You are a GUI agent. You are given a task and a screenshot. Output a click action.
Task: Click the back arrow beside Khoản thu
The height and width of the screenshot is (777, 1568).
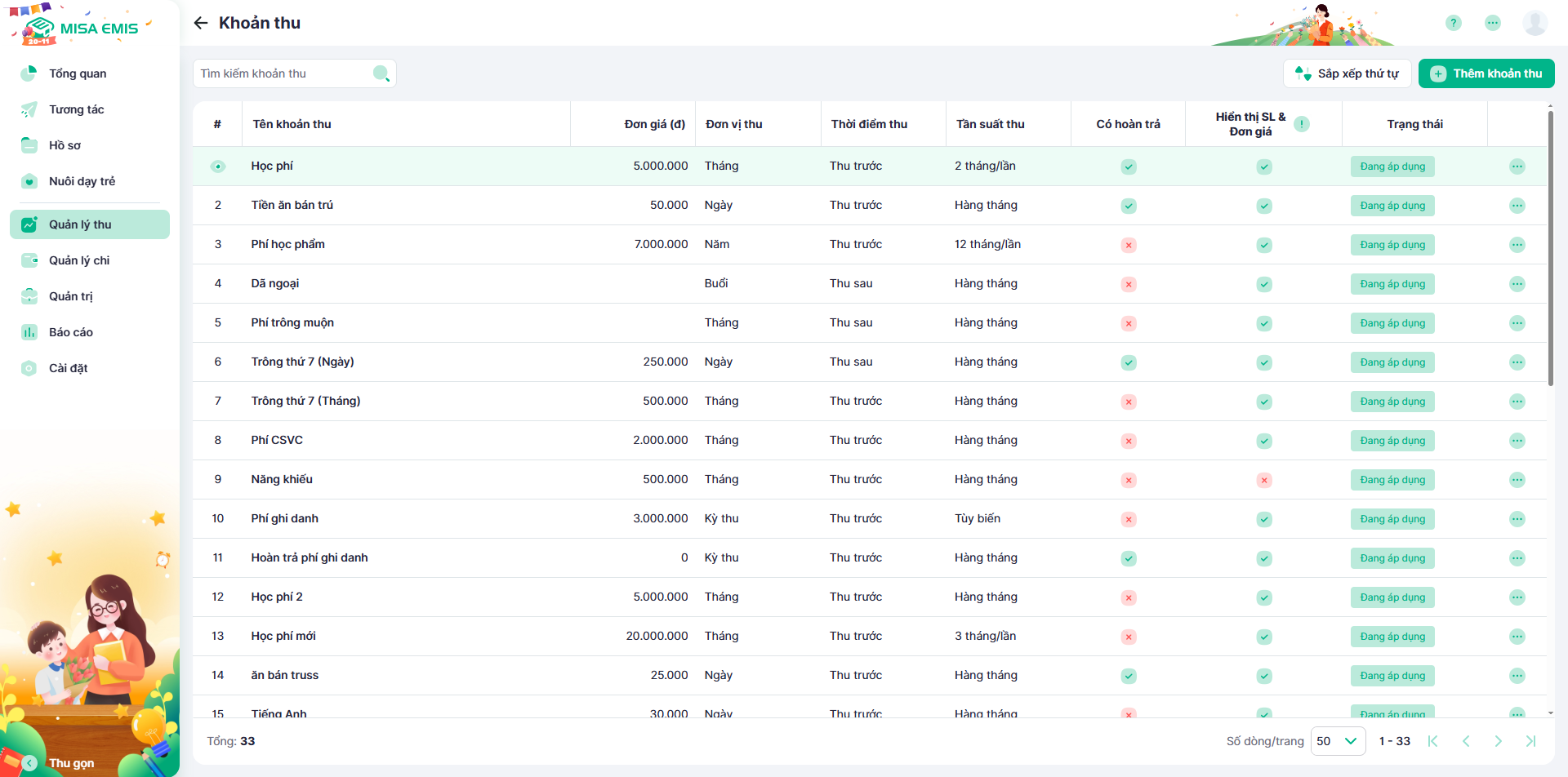tap(201, 23)
